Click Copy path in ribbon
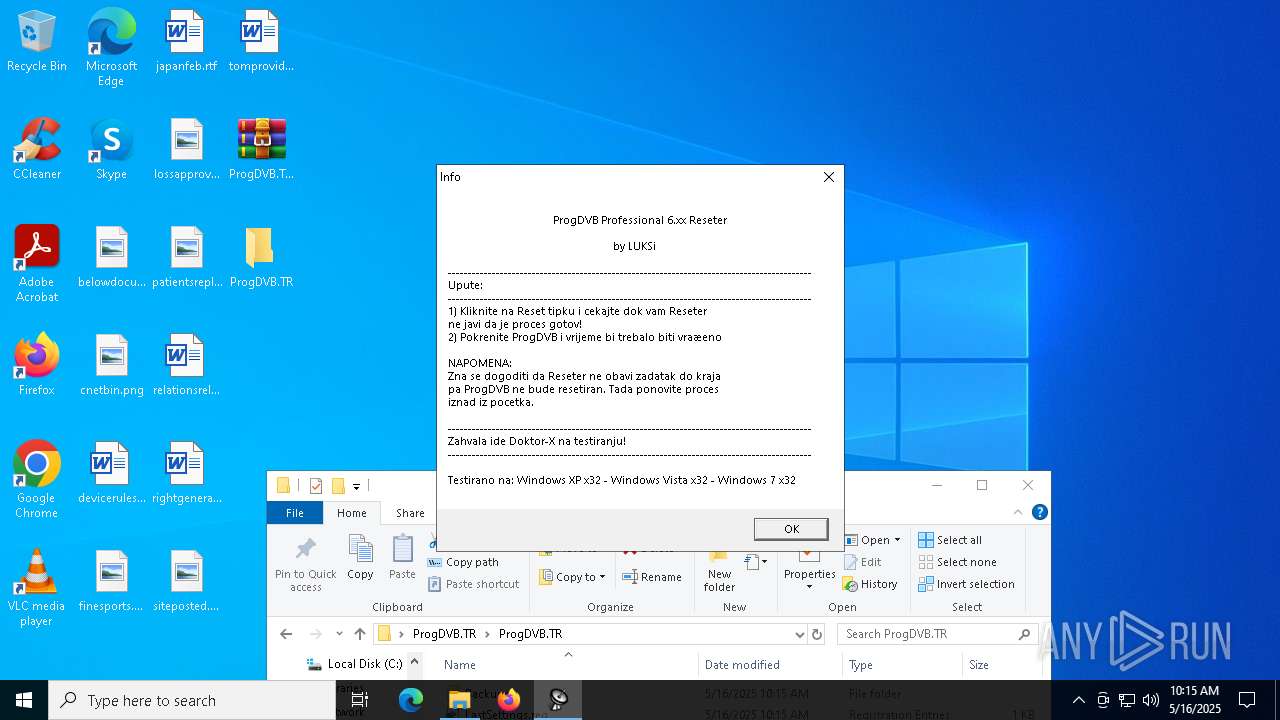Viewport: 1280px width, 720px height. click(x=463, y=562)
